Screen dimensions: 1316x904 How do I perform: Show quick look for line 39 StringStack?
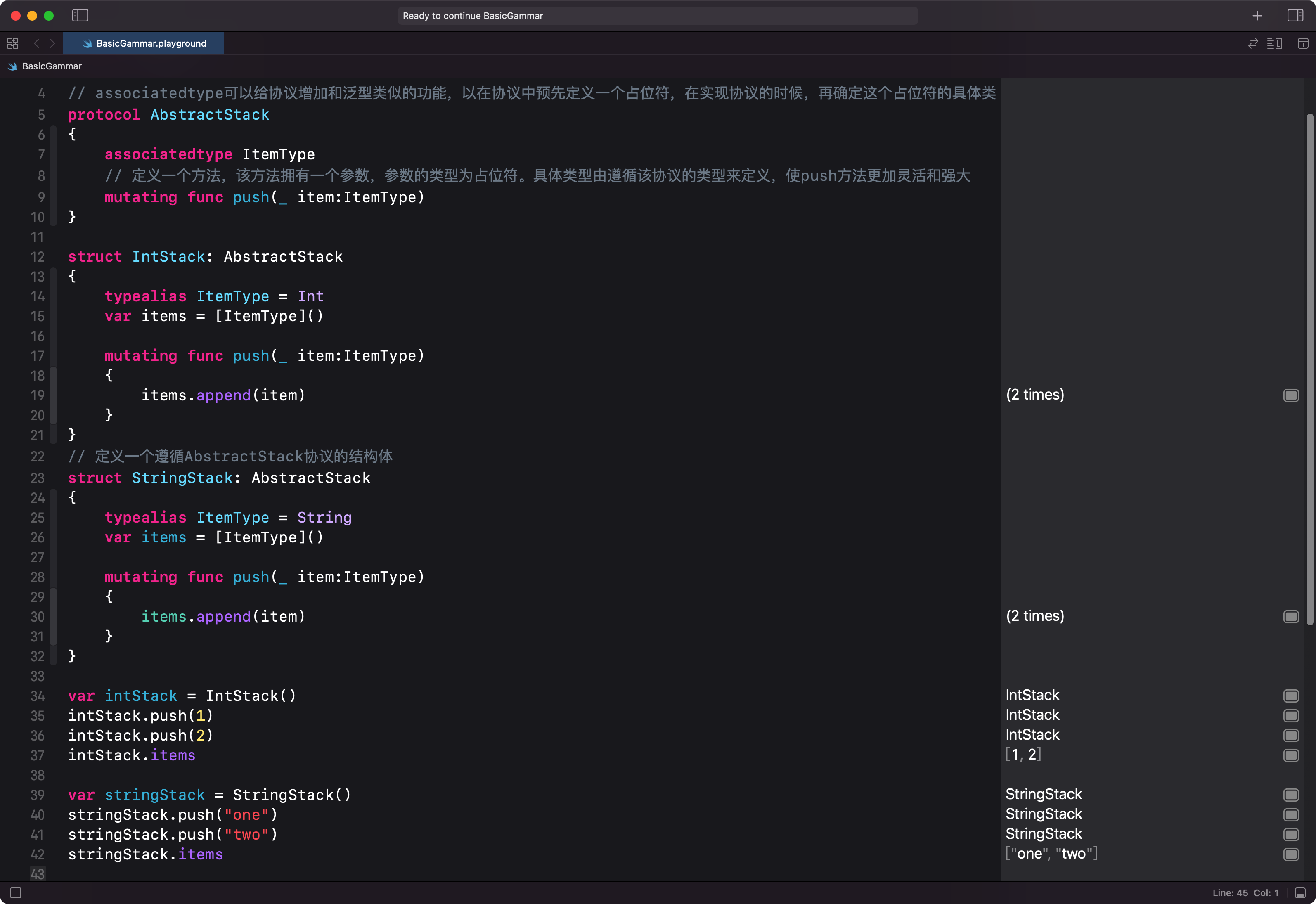(1290, 795)
